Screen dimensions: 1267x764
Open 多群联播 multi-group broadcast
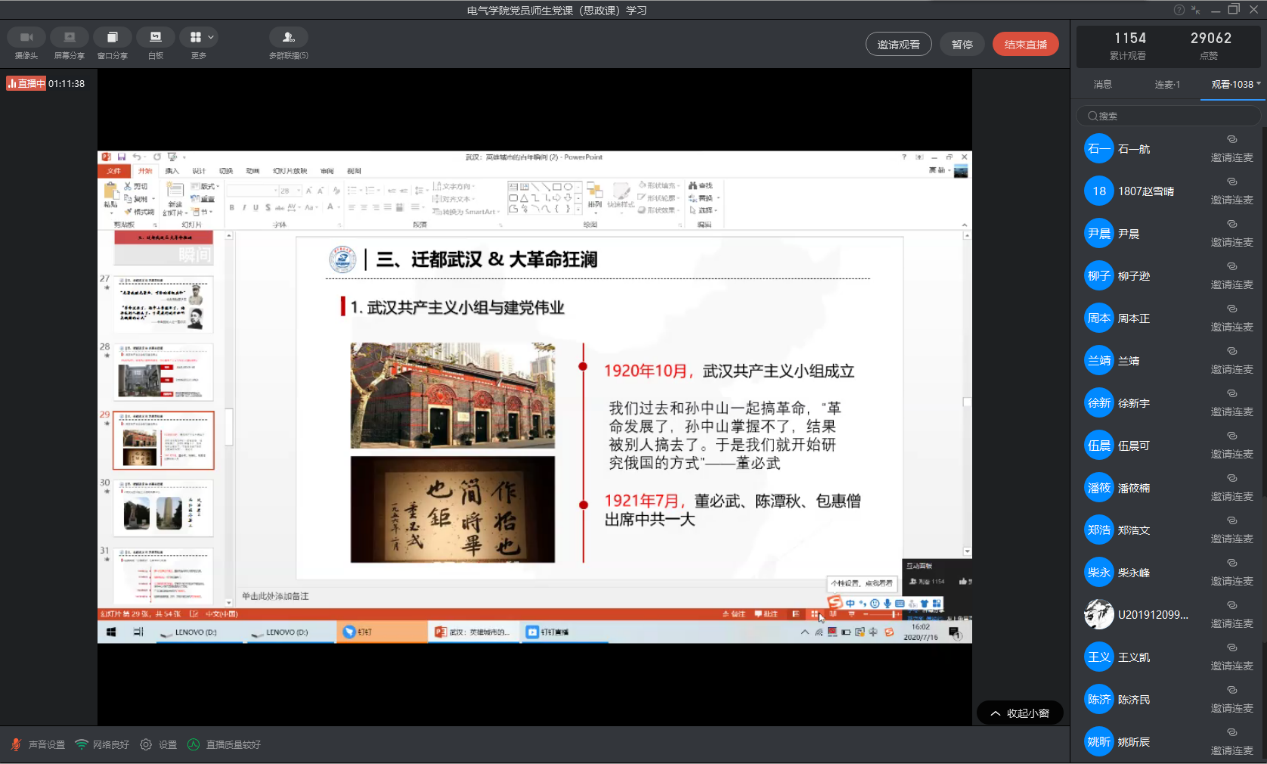[288, 38]
